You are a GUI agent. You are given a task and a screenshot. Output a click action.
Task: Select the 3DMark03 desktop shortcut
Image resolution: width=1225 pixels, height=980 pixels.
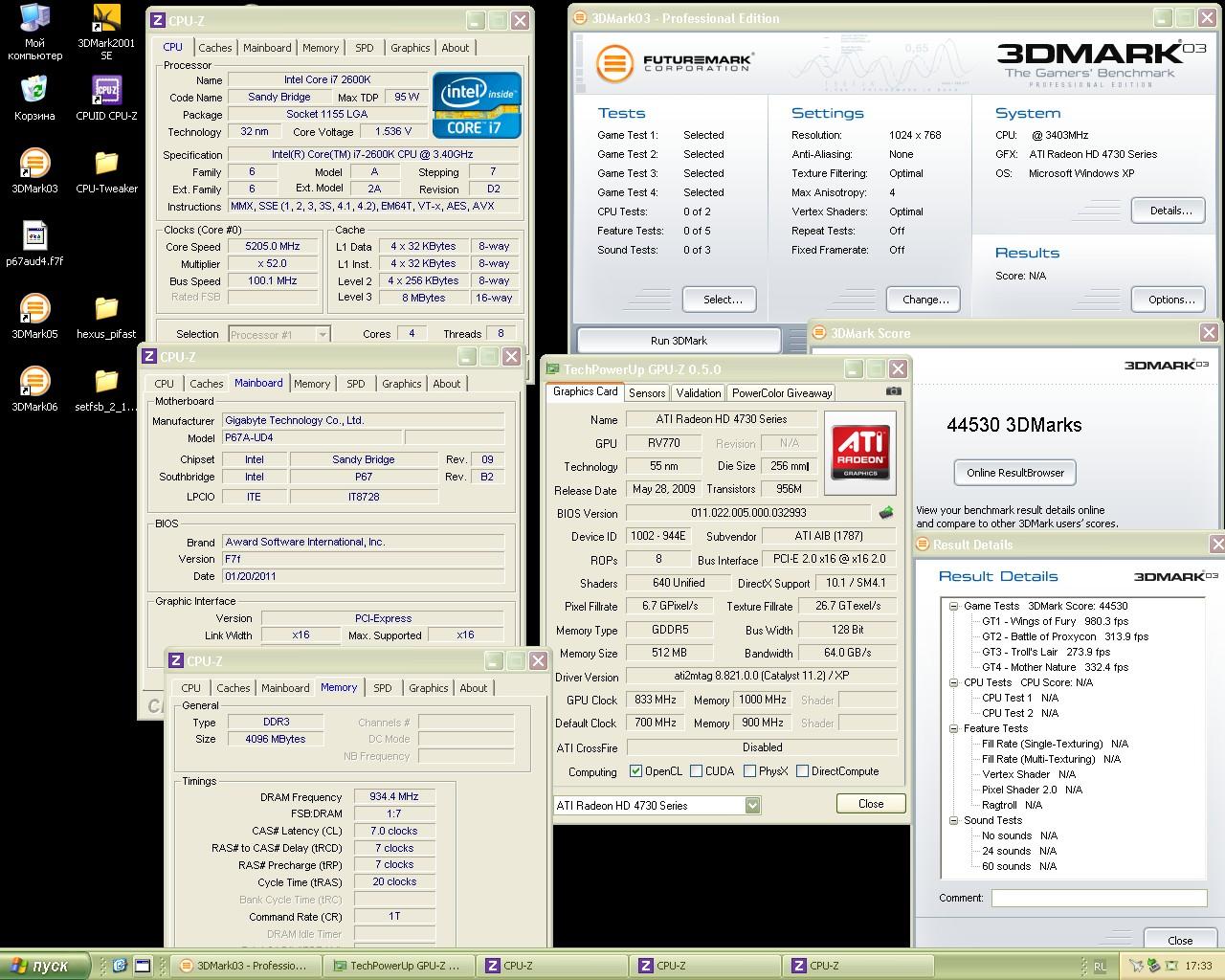(34, 171)
